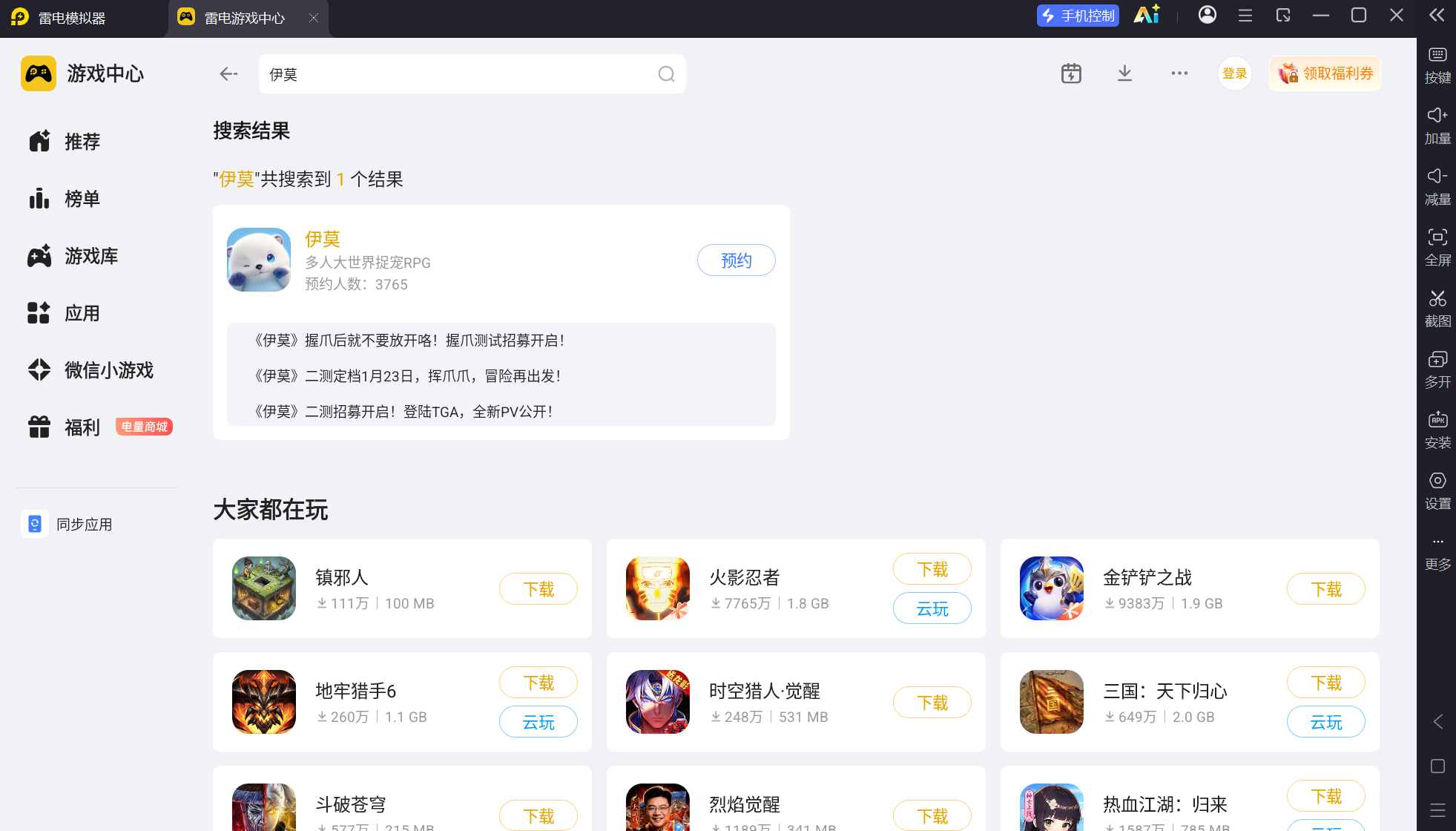Download 斗破苍穹
1456x831 pixels.
[x=538, y=815]
